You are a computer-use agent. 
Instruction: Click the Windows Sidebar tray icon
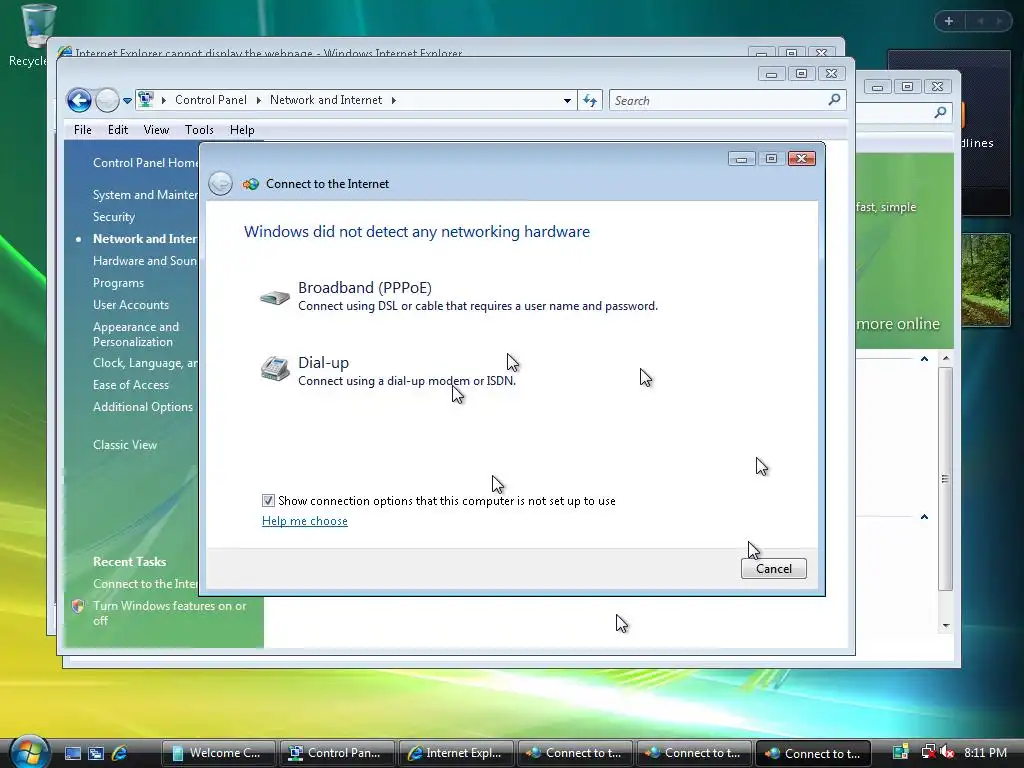tap(901, 752)
